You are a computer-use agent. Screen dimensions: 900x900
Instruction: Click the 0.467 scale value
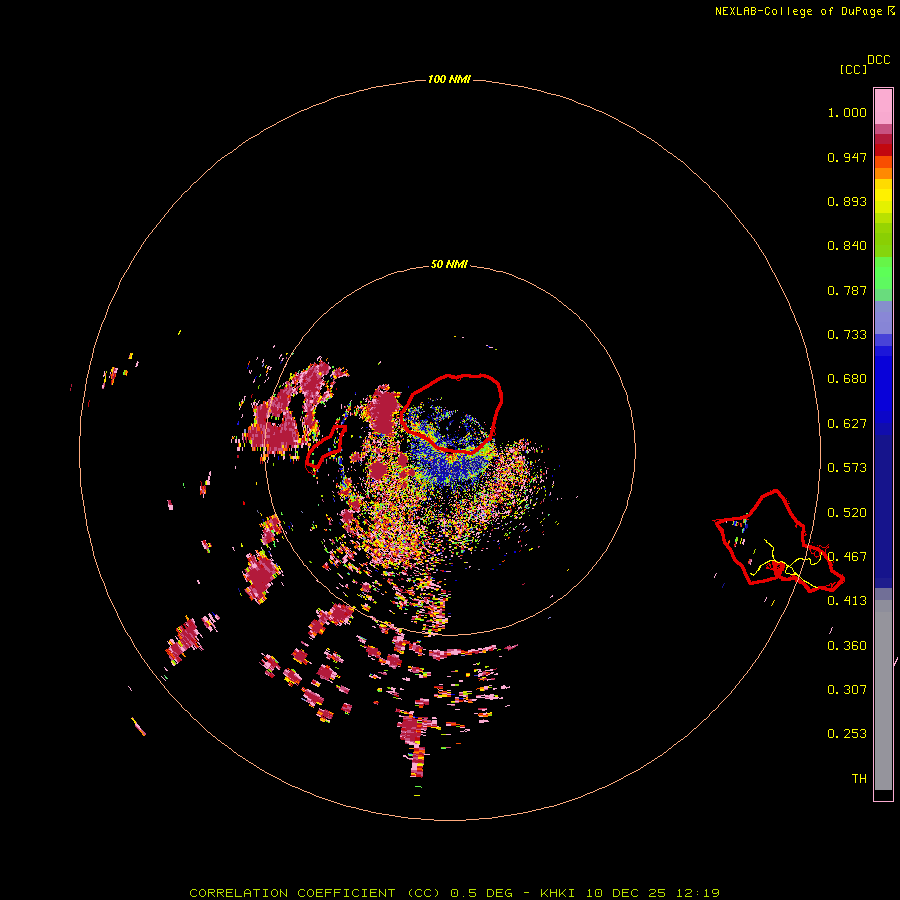(x=847, y=557)
